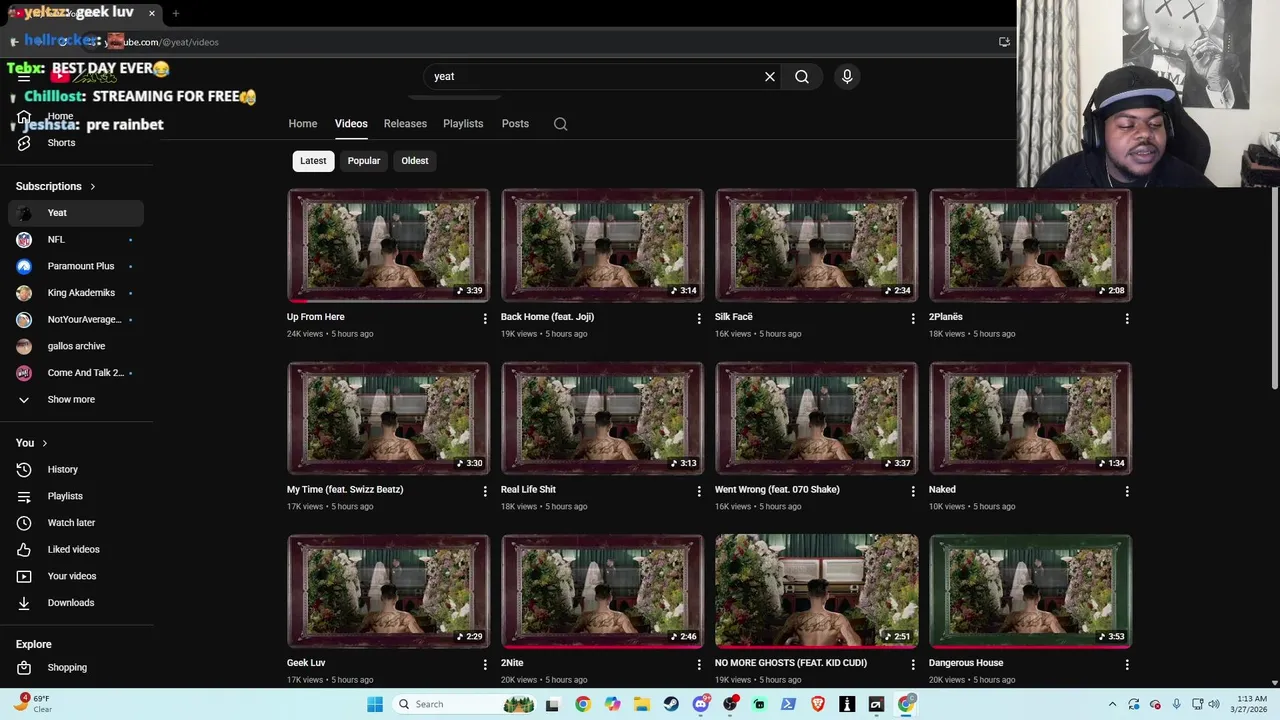Switch to the Releases tab
This screenshot has width=1280, height=720.
click(405, 124)
